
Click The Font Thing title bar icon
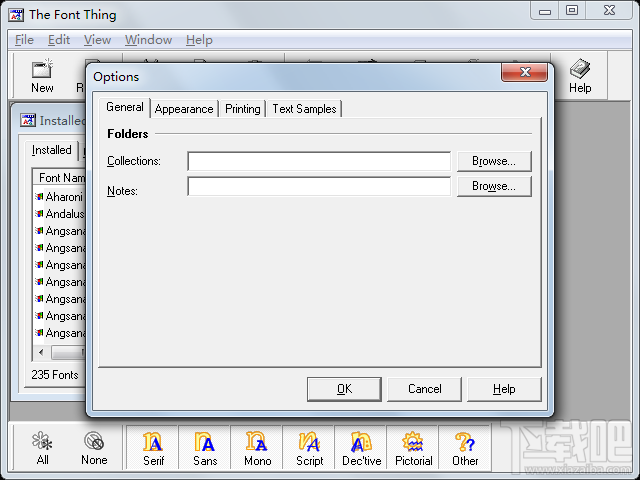click(16, 15)
